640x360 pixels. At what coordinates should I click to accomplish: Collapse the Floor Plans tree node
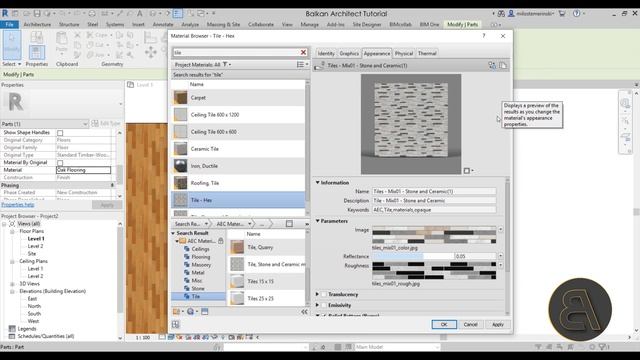(x=12, y=231)
